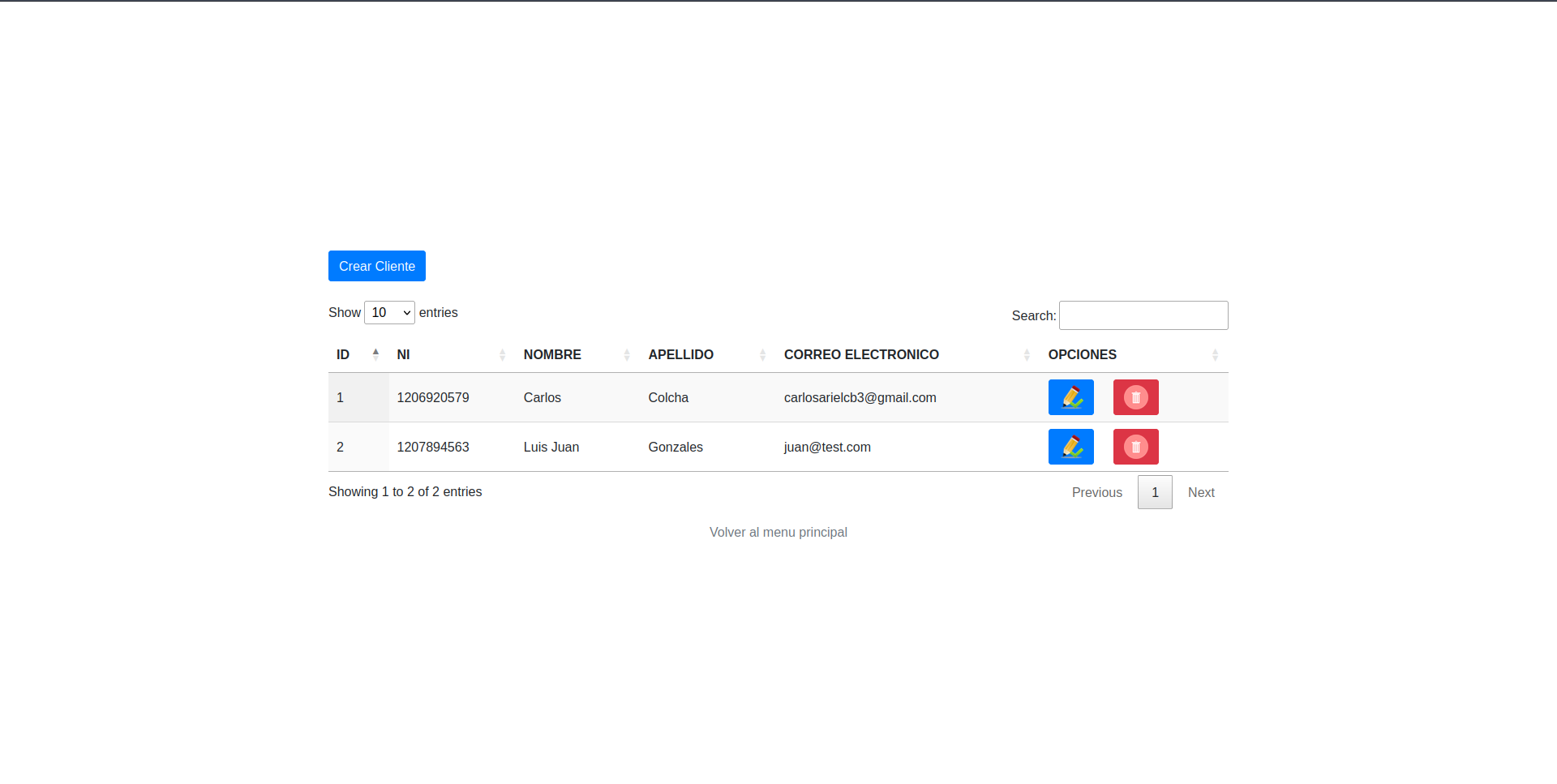
Task: Click the sort arrows on the OPCIONES column
Action: coord(1214,354)
